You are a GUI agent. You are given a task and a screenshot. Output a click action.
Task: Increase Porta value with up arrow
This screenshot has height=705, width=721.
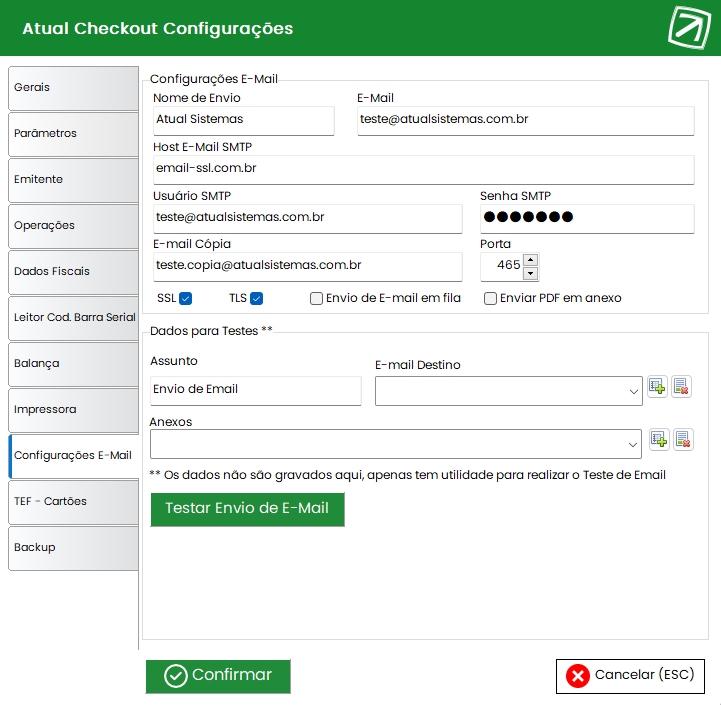pos(531,260)
